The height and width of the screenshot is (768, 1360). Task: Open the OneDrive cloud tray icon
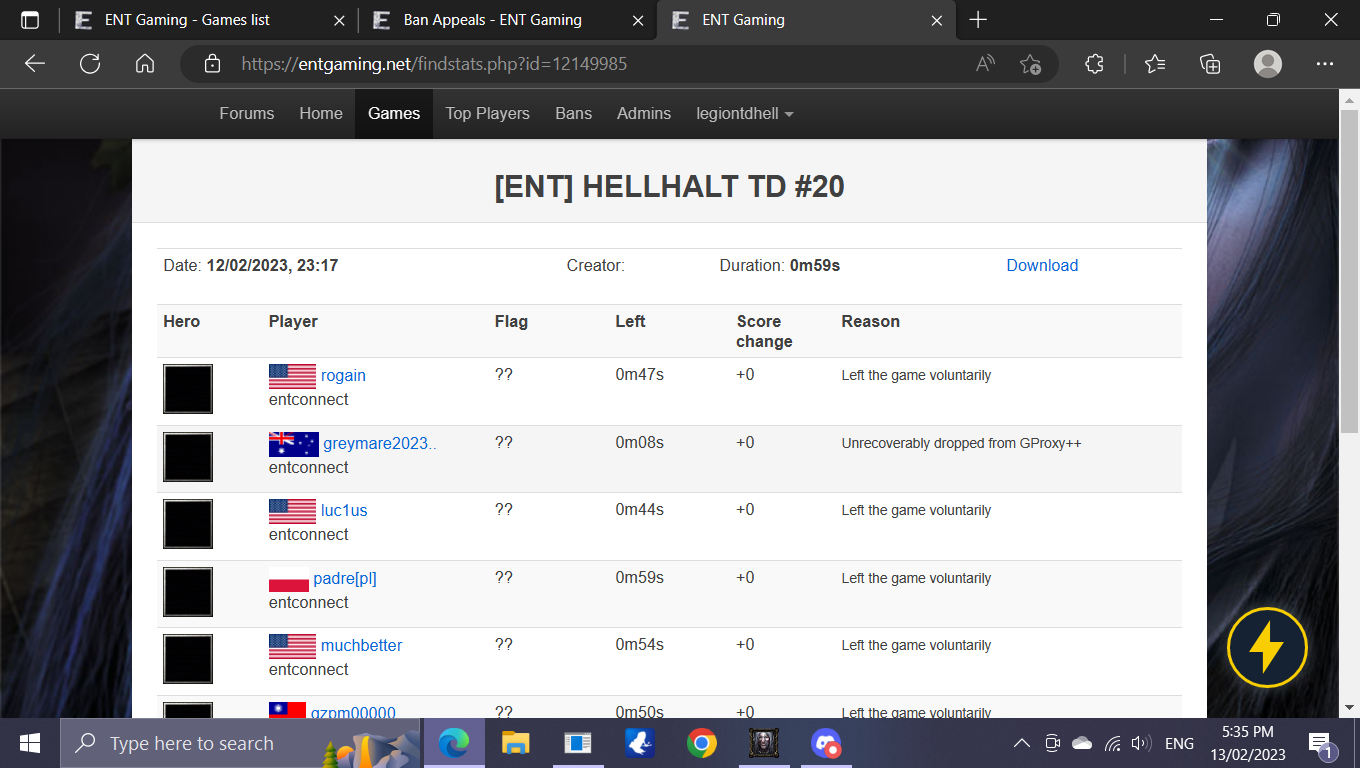tap(1082, 743)
